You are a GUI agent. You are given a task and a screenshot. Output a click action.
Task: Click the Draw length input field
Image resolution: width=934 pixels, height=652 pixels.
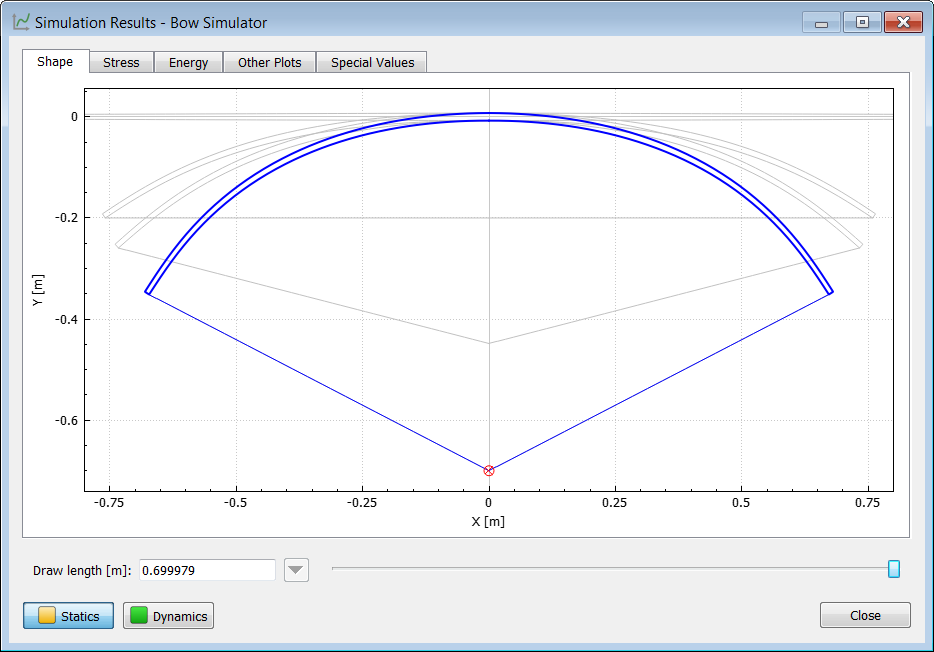click(207, 570)
